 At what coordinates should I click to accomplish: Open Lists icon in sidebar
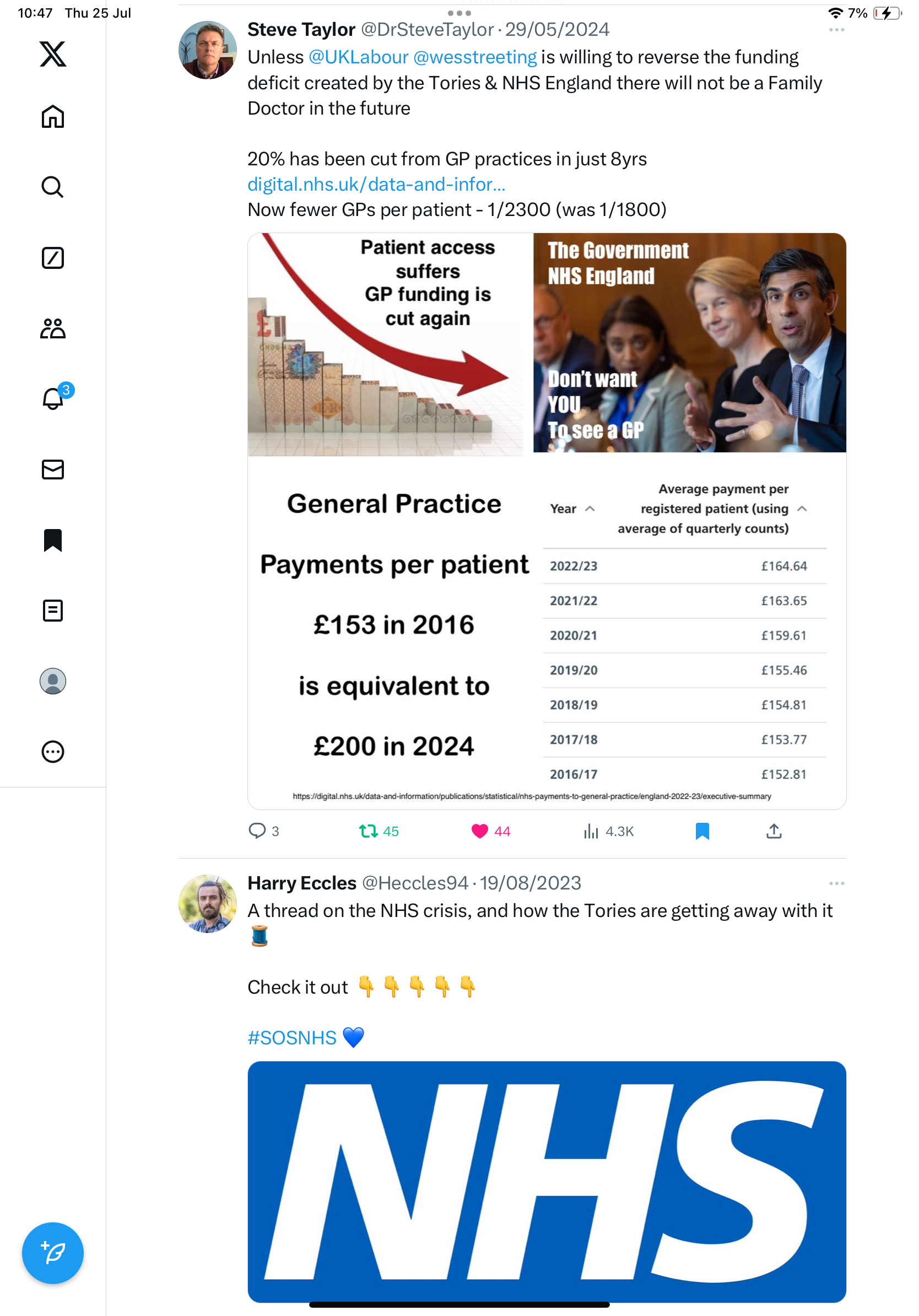coord(53,611)
